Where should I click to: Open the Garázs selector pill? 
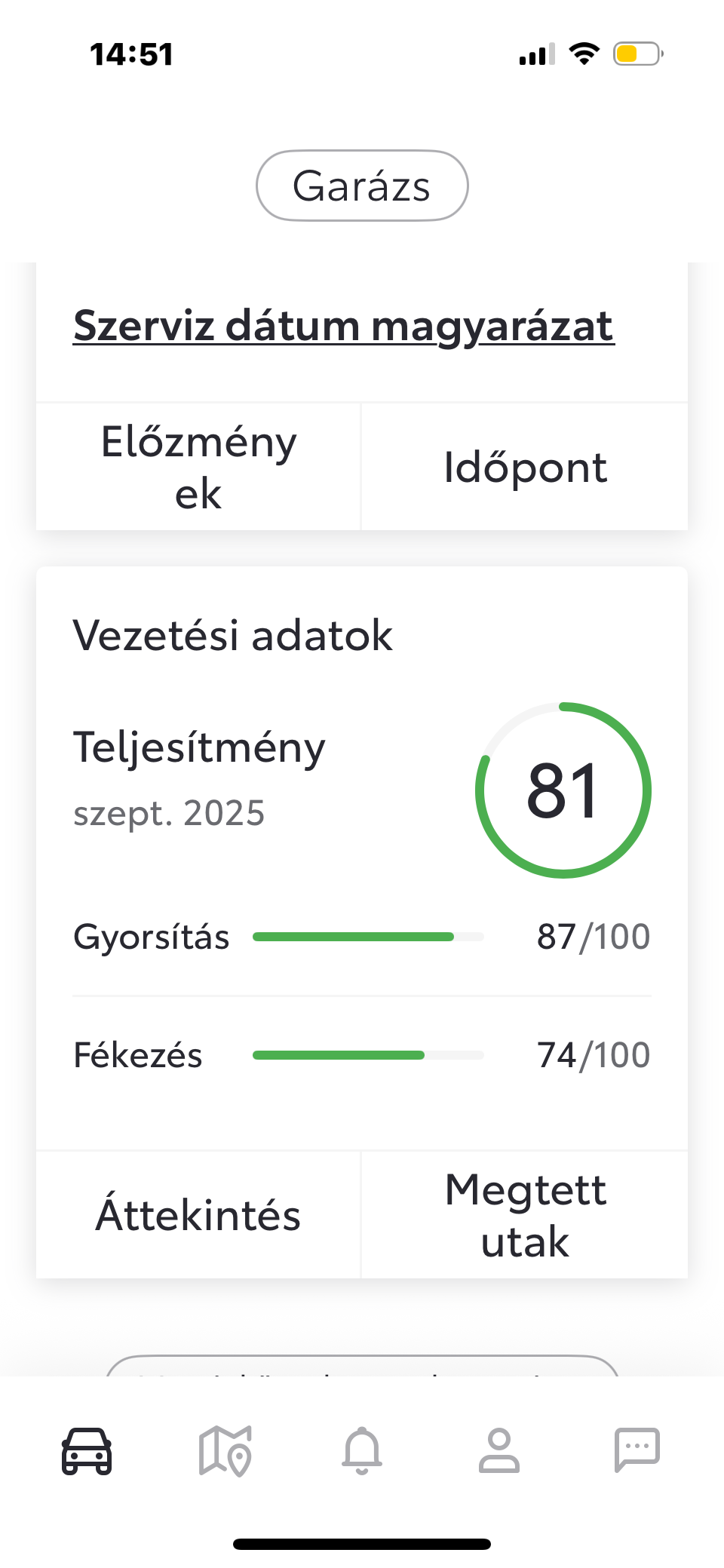pyautogui.click(x=362, y=186)
